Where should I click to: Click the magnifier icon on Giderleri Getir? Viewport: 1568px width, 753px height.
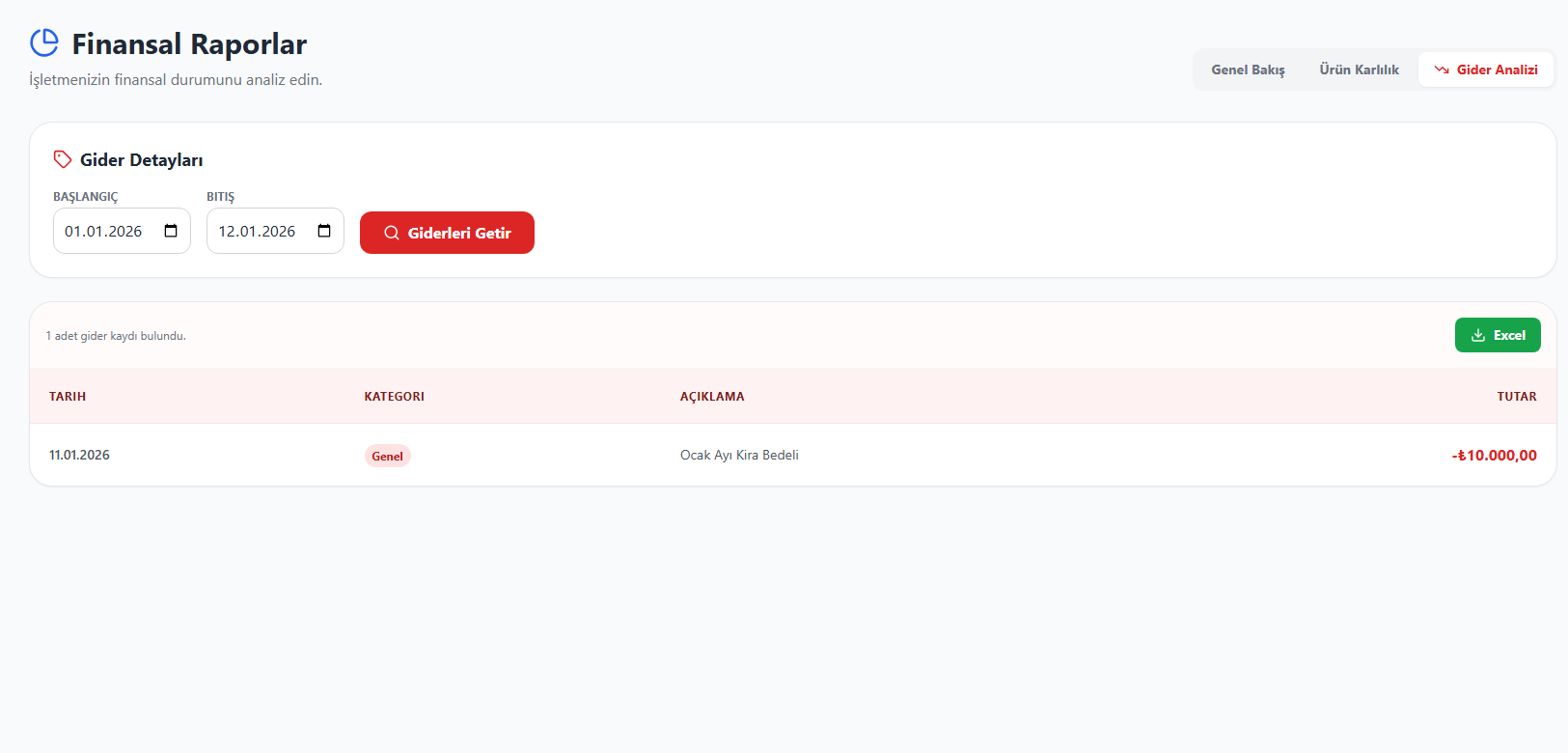[x=392, y=233]
